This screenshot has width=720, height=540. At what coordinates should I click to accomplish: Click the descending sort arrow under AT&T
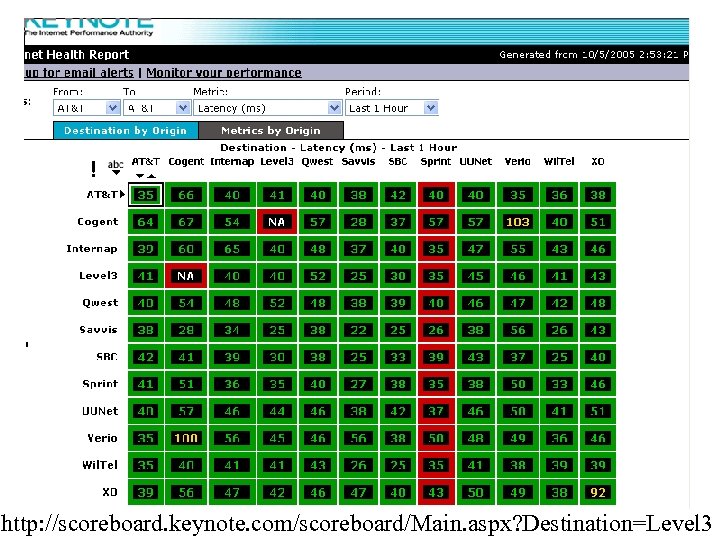tap(140, 176)
